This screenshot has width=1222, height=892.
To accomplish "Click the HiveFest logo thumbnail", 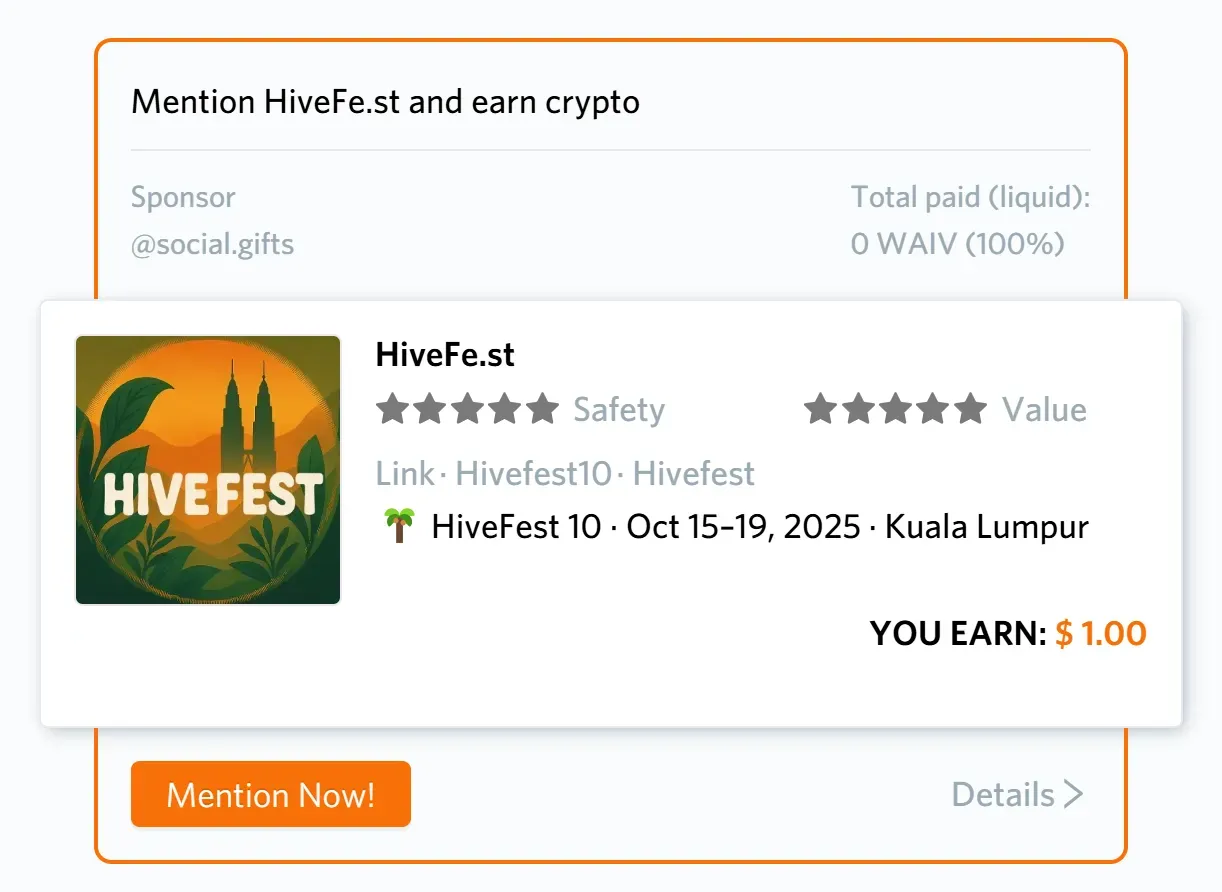I will coord(208,470).
